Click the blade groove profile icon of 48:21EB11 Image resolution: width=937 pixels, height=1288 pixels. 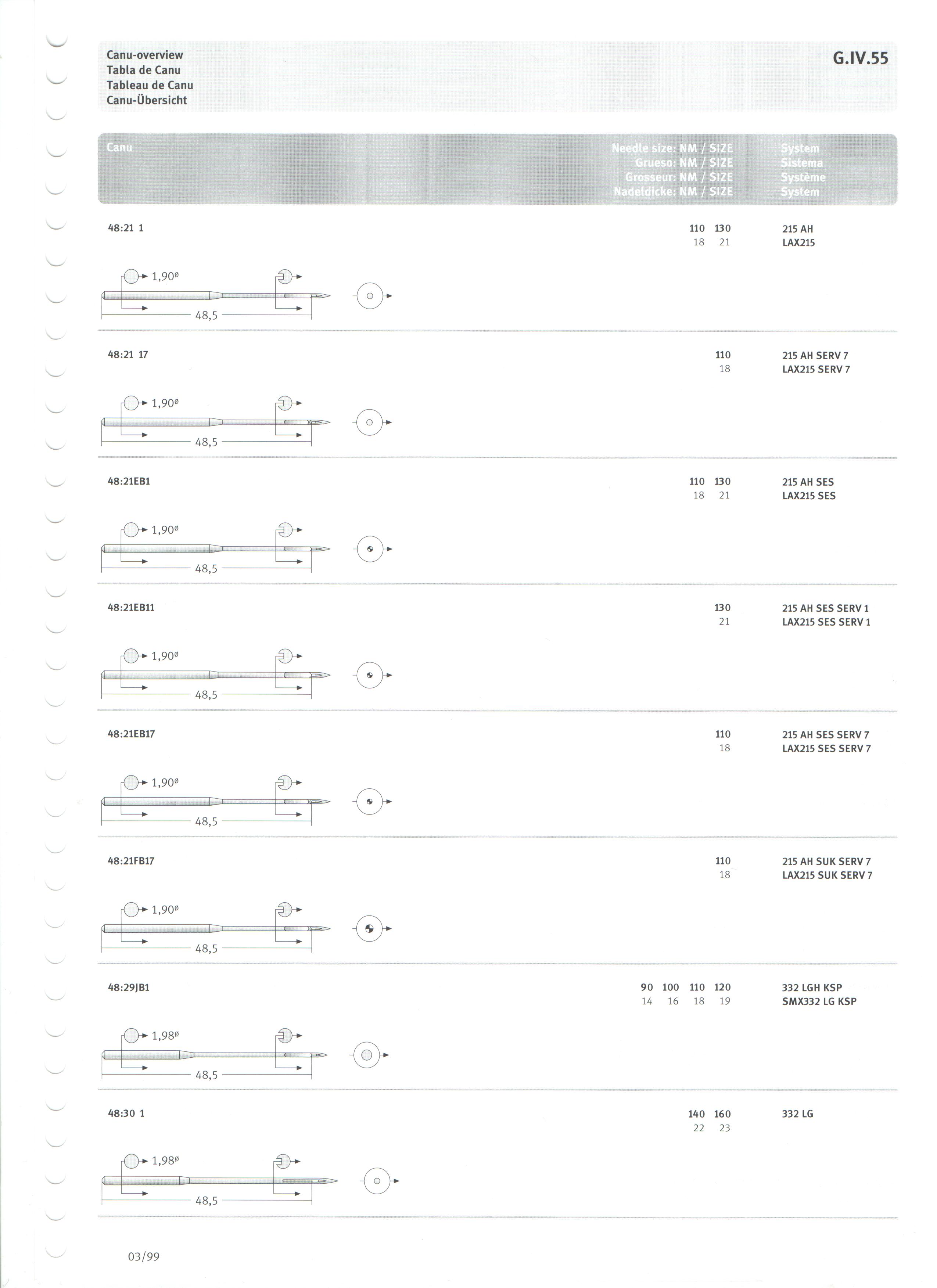(x=285, y=656)
